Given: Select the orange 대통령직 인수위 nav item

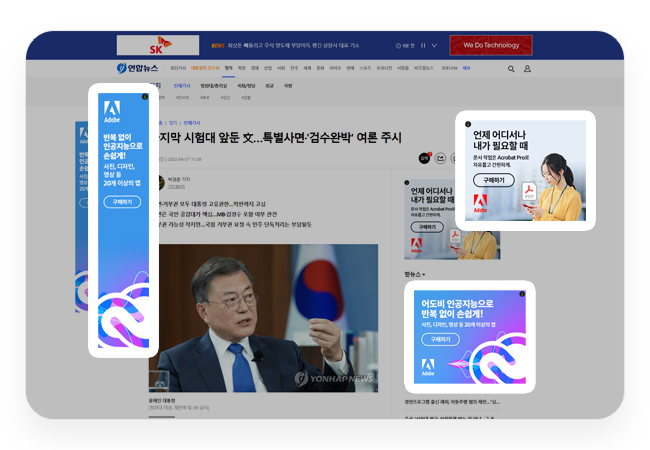Looking at the screenshot, I should click(x=205, y=68).
